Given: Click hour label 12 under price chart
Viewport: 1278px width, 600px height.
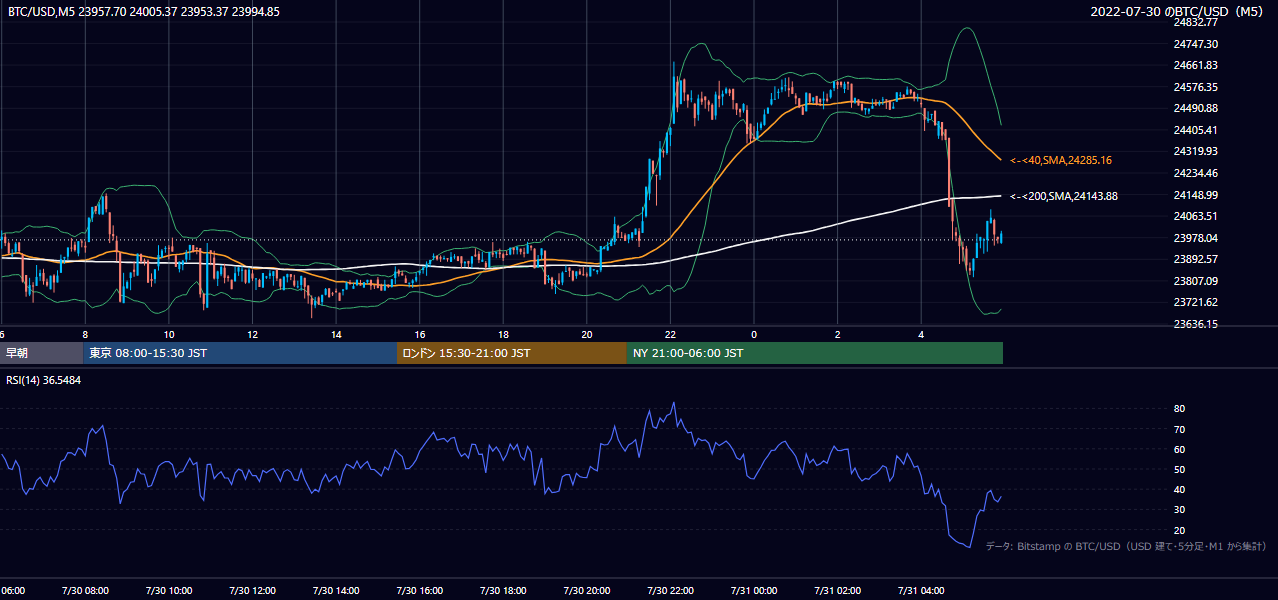Looking at the screenshot, I should [253, 335].
